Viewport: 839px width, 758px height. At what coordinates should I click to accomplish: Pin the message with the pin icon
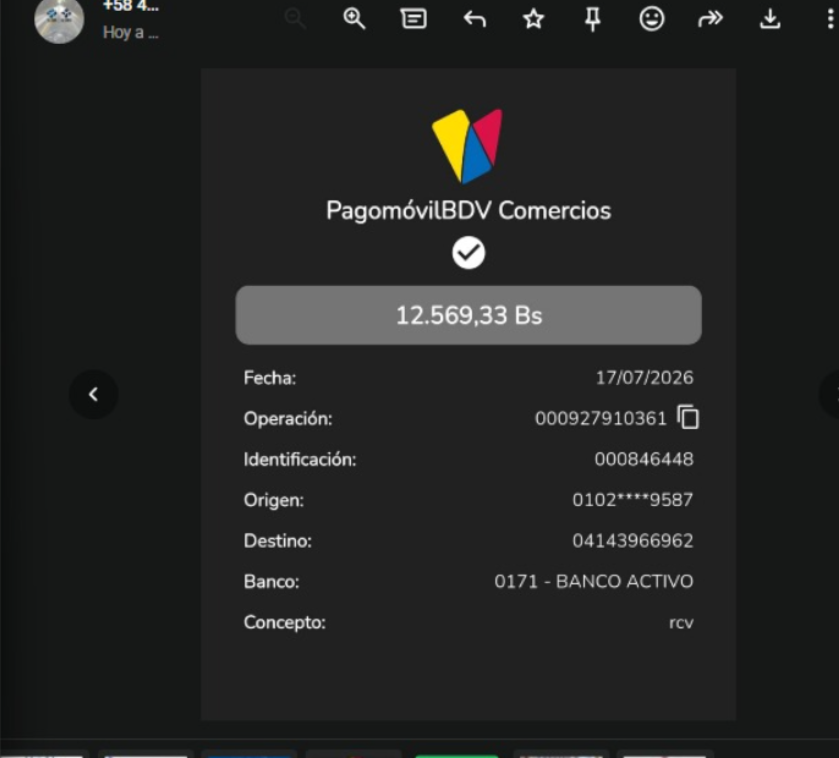(x=592, y=20)
